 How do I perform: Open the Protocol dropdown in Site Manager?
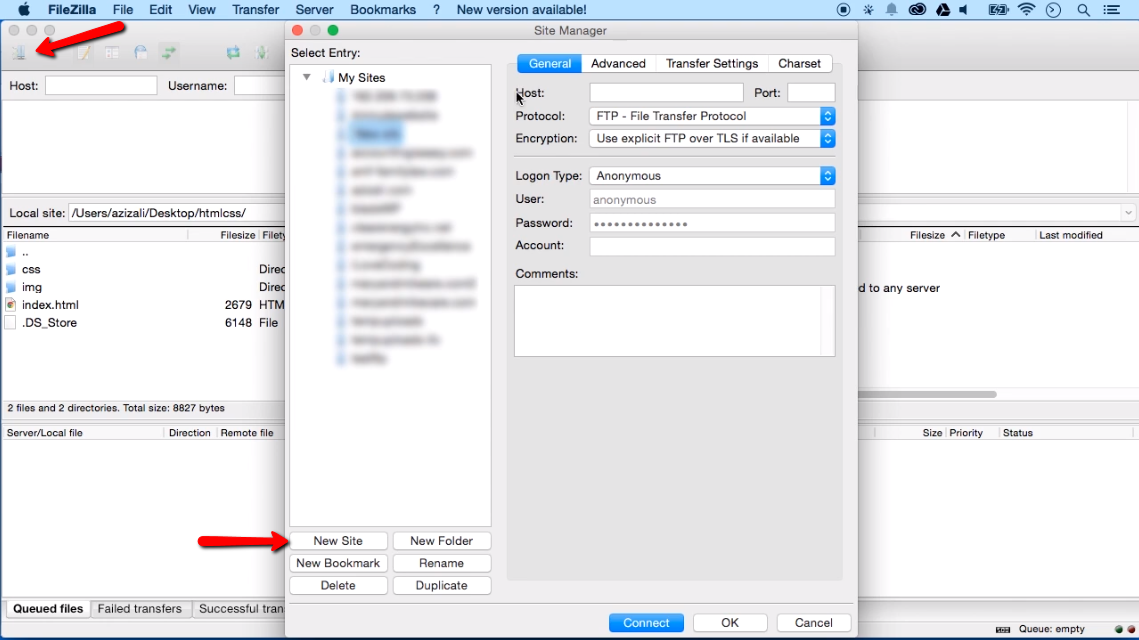click(x=827, y=116)
